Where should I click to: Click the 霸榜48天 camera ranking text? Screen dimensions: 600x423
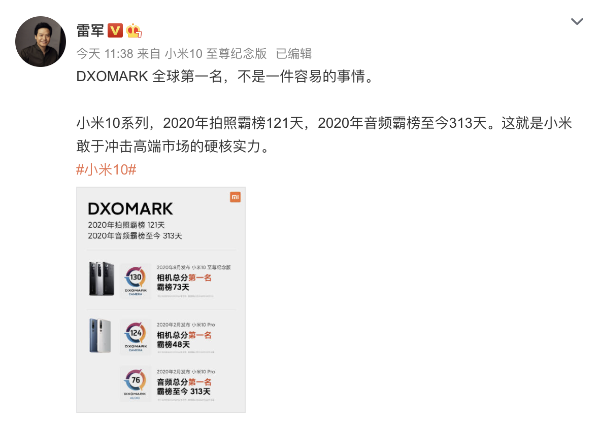pyautogui.click(x=173, y=345)
